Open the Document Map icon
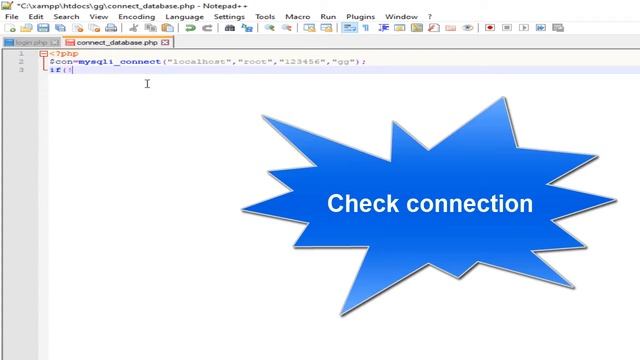Image resolution: width=640 pixels, height=360 pixels. click(x=417, y=28)
